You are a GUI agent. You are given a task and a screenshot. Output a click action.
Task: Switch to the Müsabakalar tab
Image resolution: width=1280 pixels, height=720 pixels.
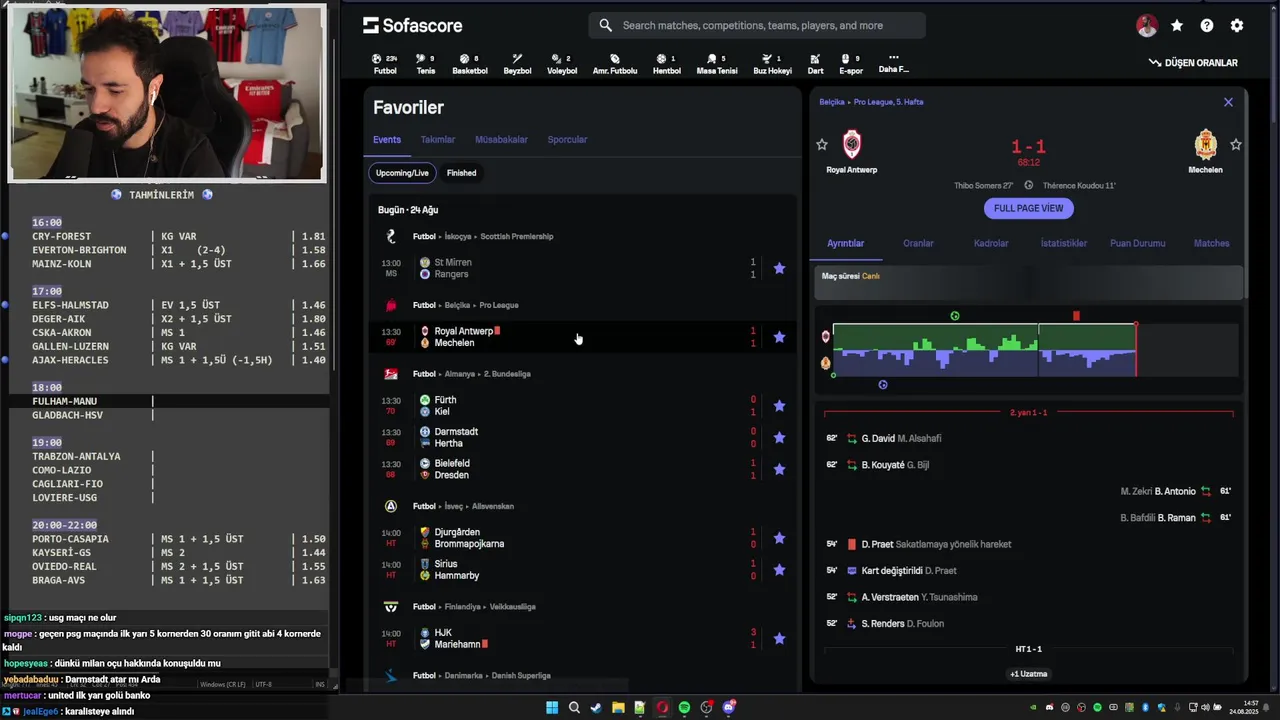pyautogui.click(x=501, y=140)
